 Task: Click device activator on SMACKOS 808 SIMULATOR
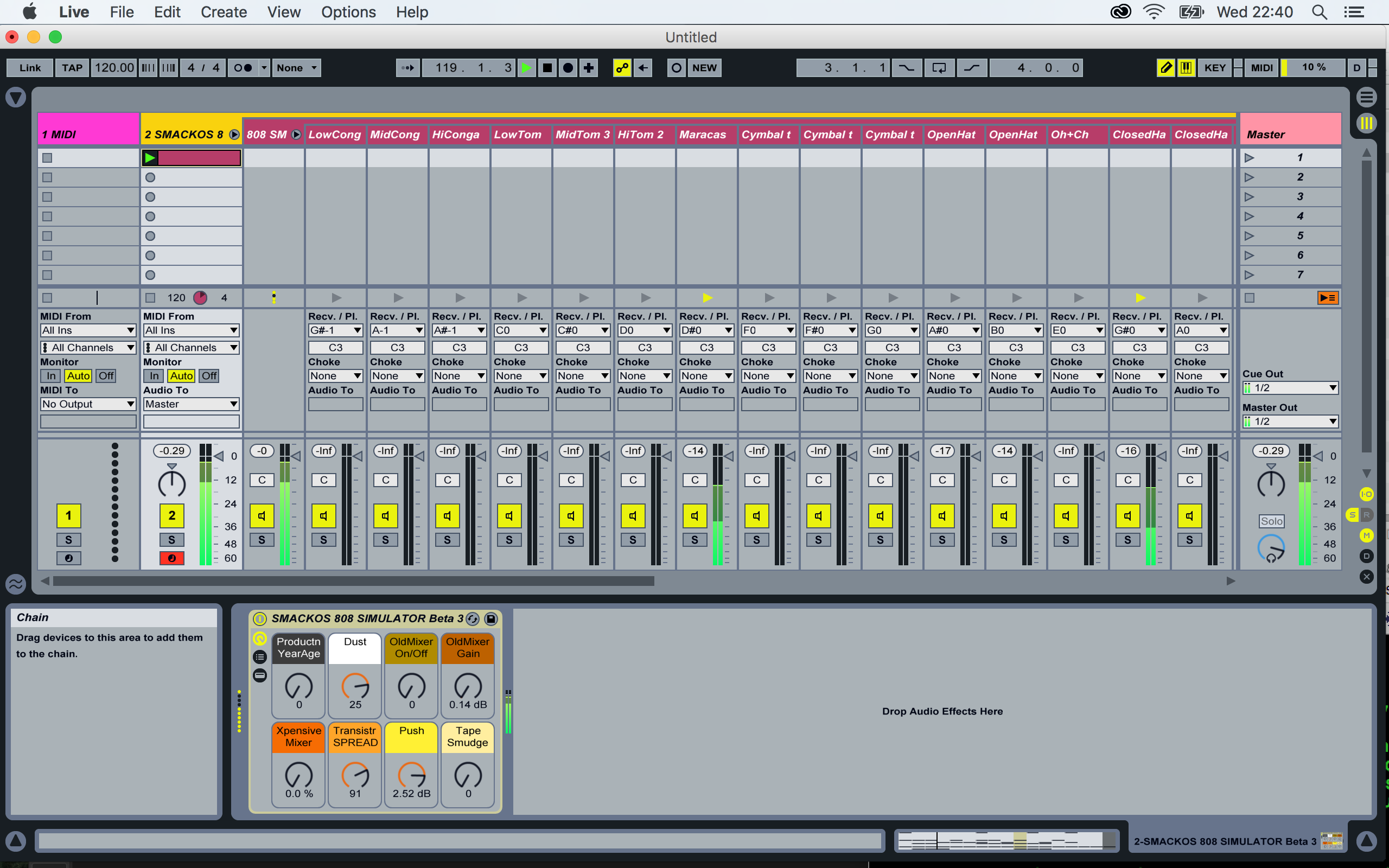[259, 618]
